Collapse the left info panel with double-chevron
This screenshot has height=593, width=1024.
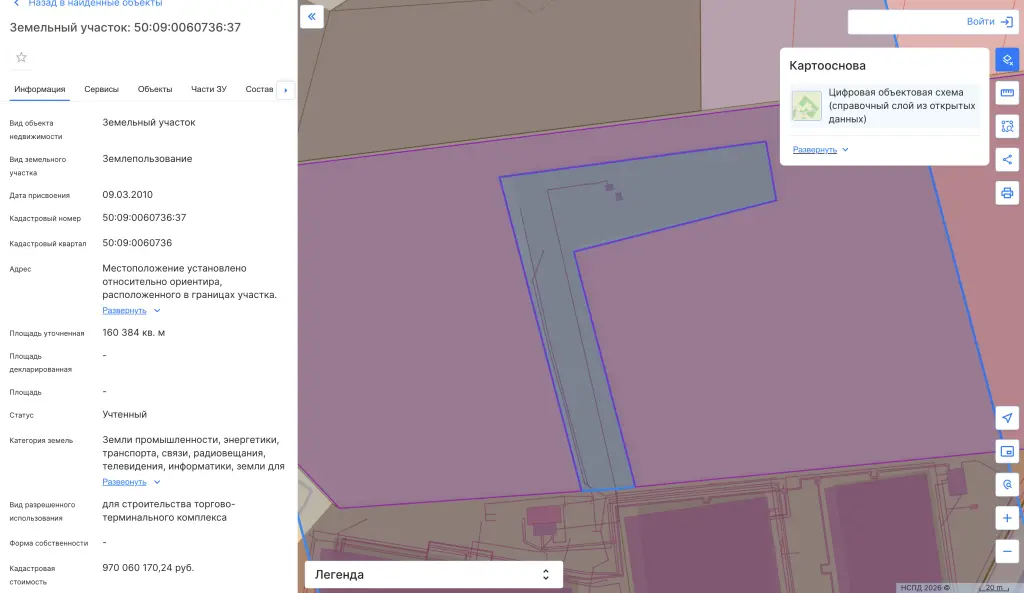pyautogui.click(x=312, y=16)
